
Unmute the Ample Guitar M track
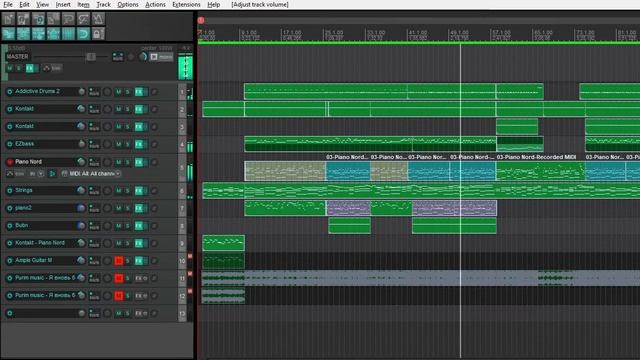(118, 261)
